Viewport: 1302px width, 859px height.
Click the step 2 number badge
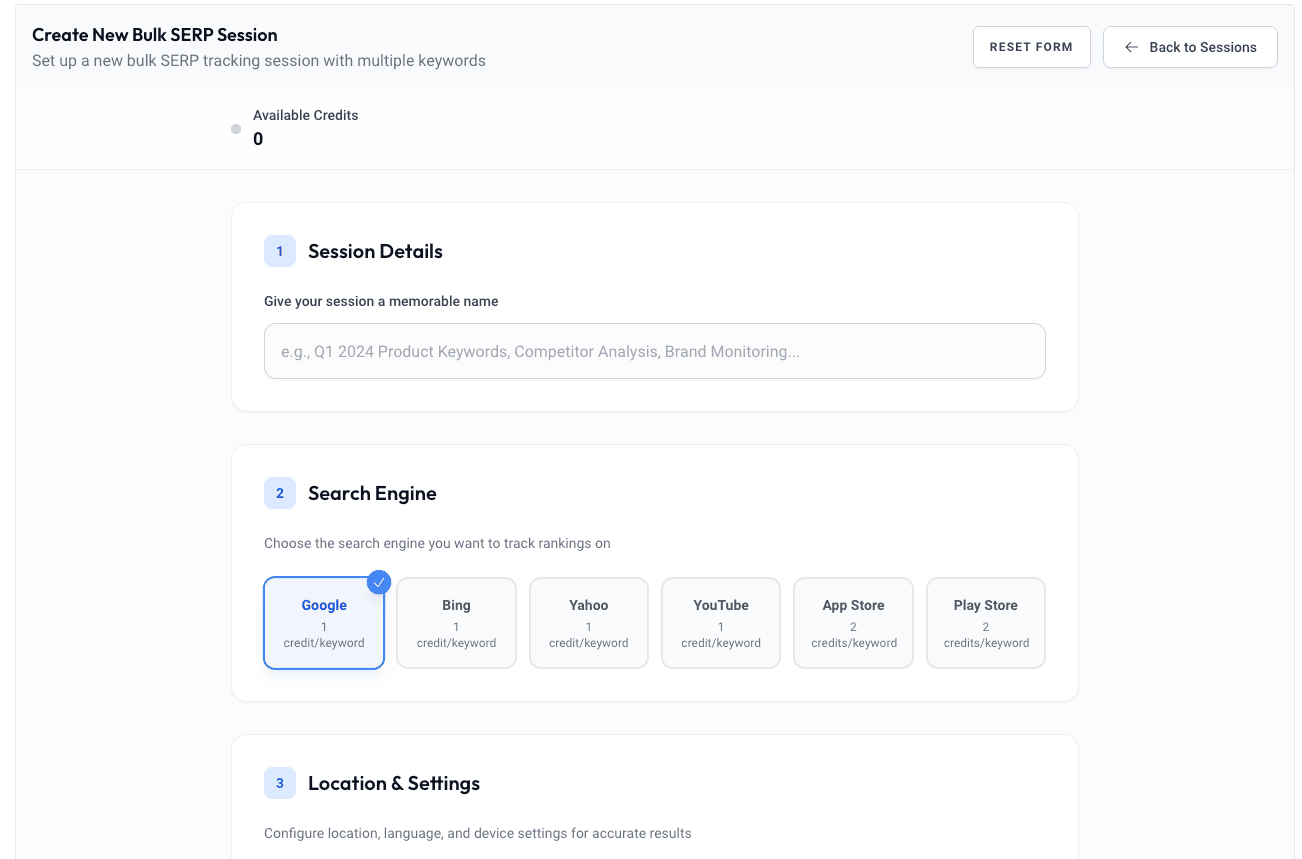coord(280,493)
